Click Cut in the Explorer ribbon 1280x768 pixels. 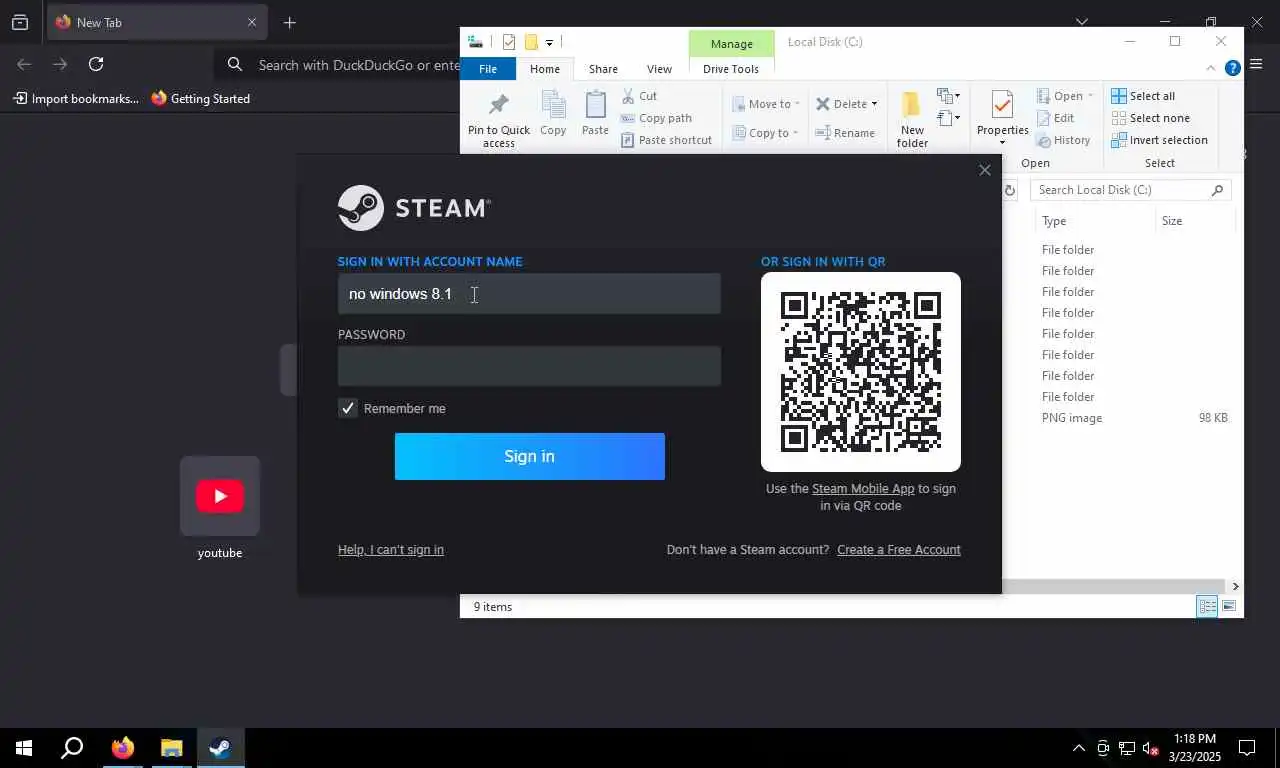tap(639, 96)
